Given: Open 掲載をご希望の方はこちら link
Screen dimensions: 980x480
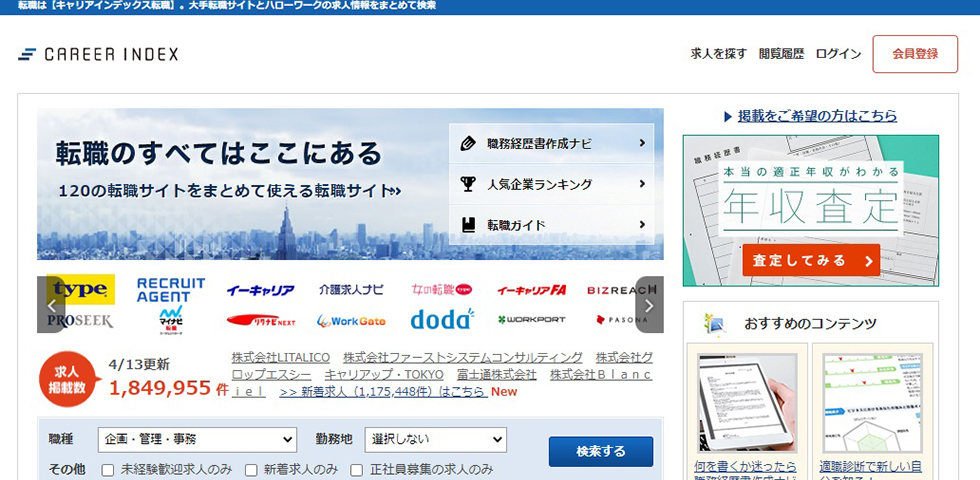Looking at the screenshot, I should pos(818,116).
